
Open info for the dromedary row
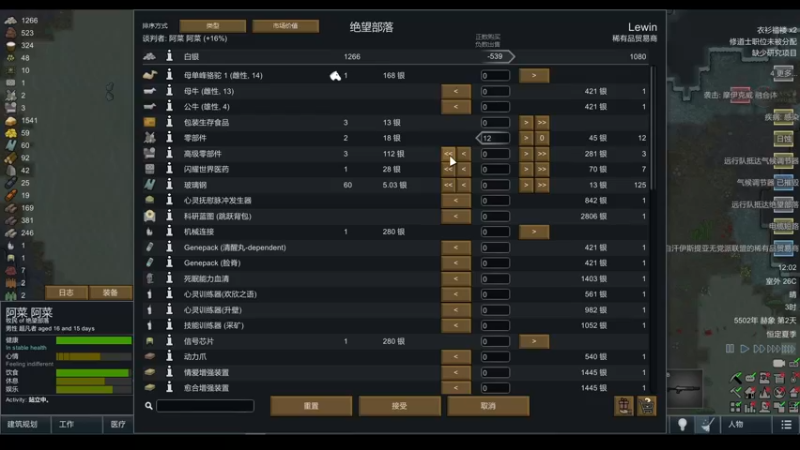(x=169, y=75)
